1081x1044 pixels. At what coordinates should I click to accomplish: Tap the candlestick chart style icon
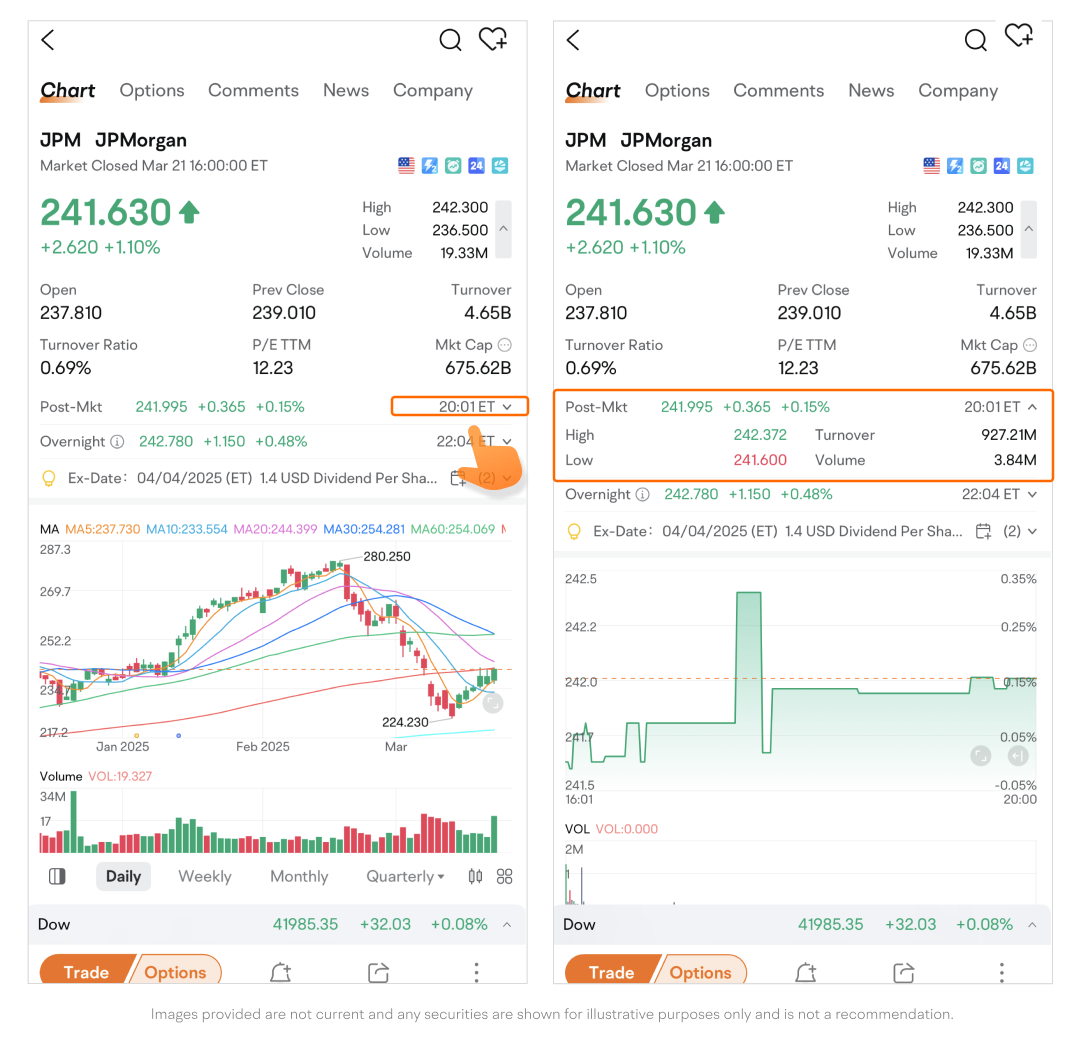pos(475,876)
